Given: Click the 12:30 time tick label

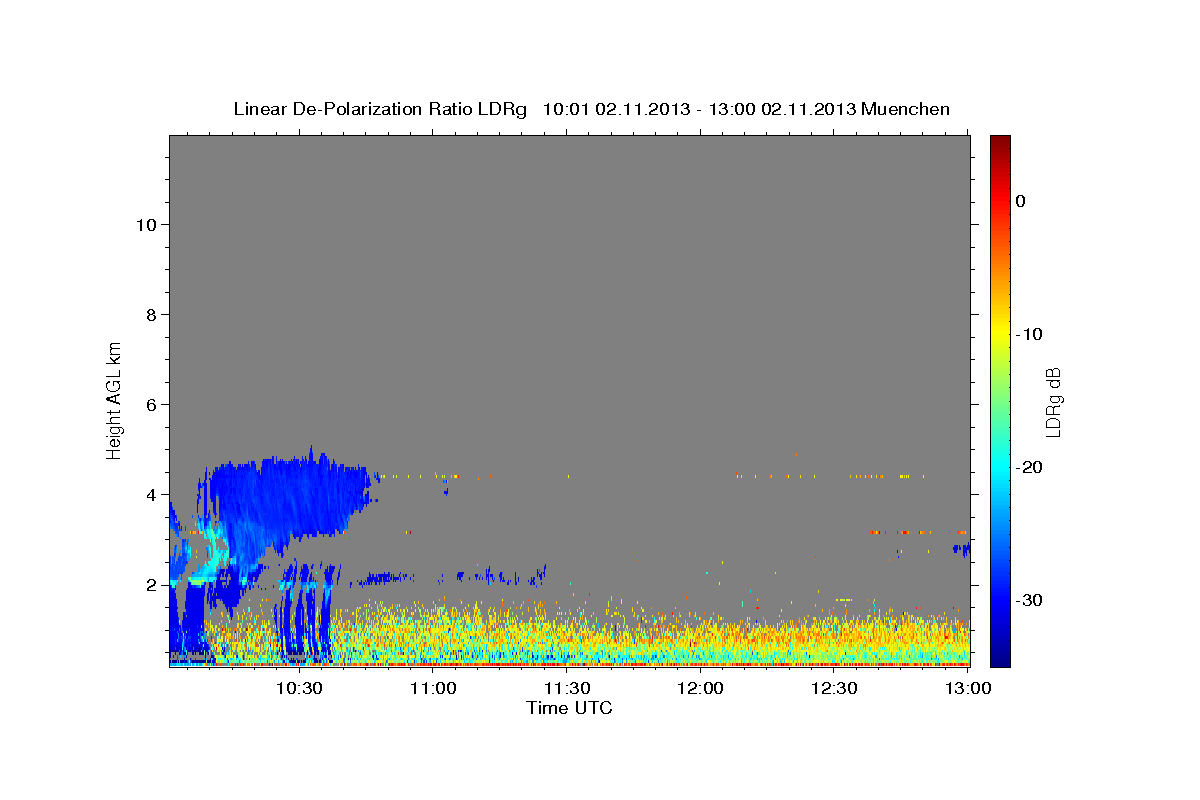Looking at the screenshot, I should 835,688.
